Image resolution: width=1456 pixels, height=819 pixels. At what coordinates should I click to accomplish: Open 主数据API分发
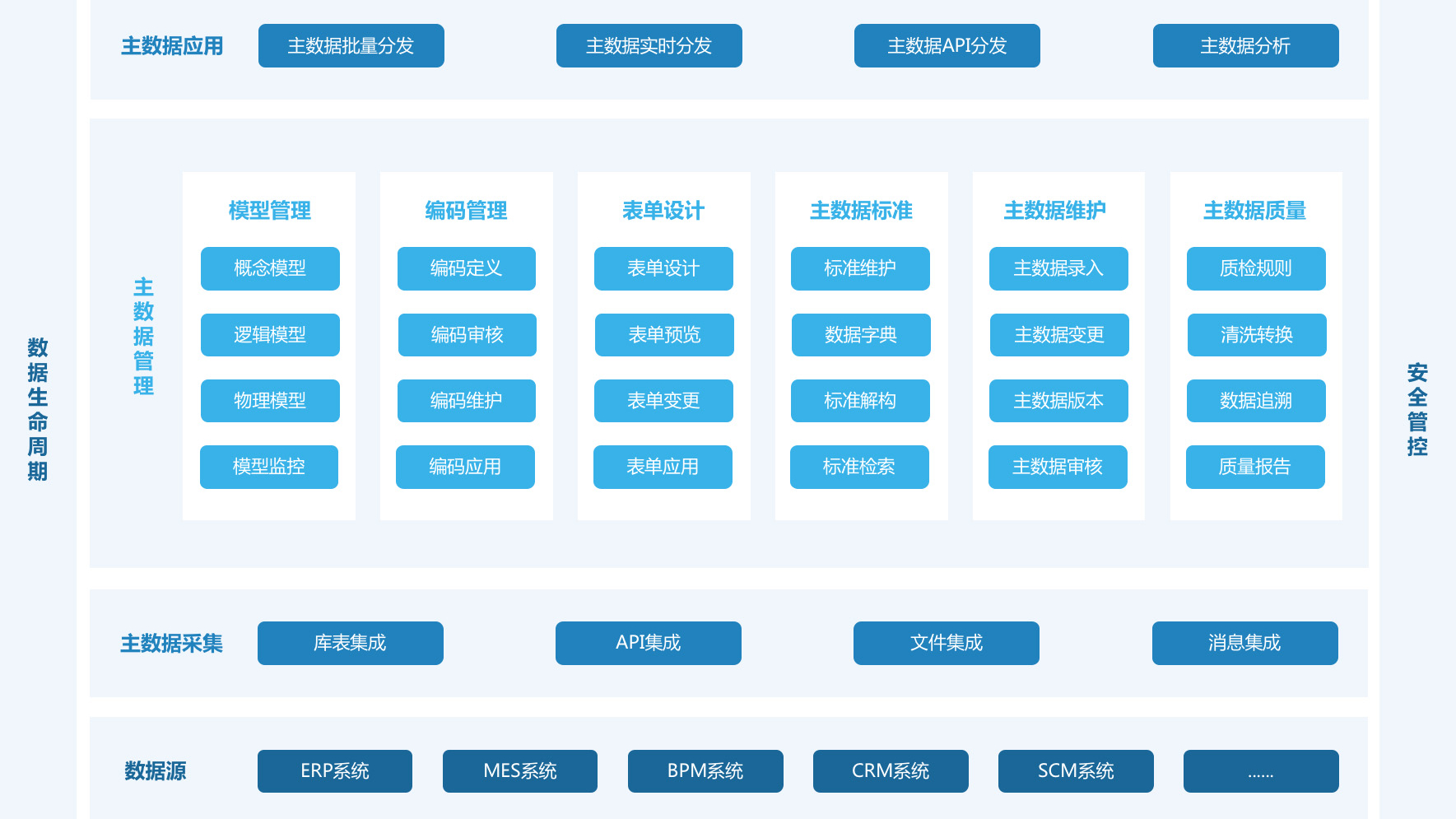[947, 46]
